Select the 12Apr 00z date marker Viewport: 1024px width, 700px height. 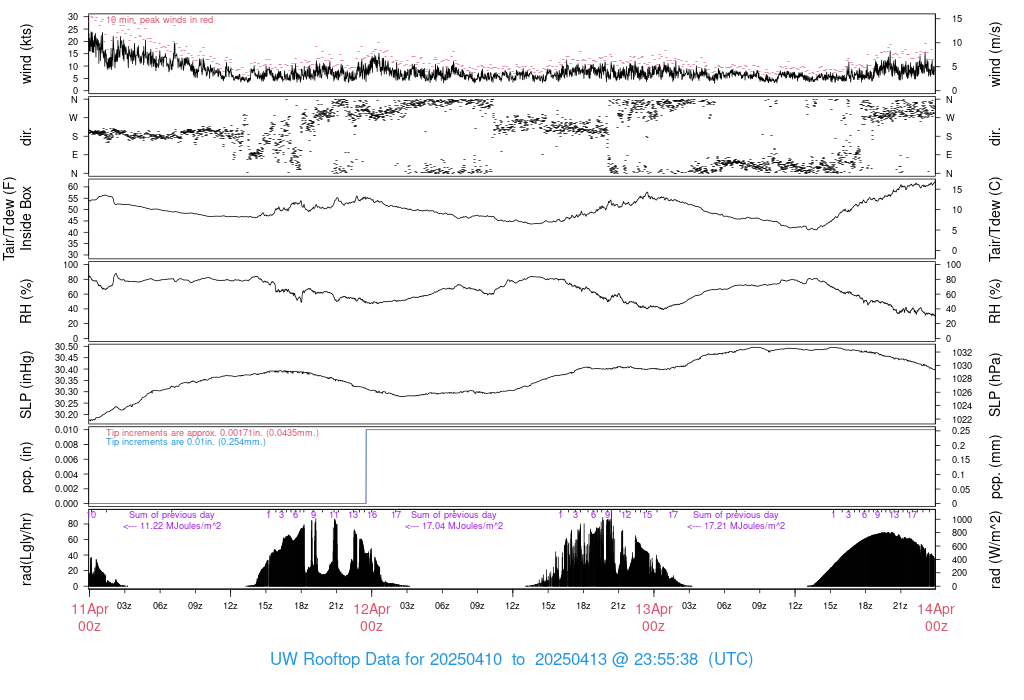371,617
